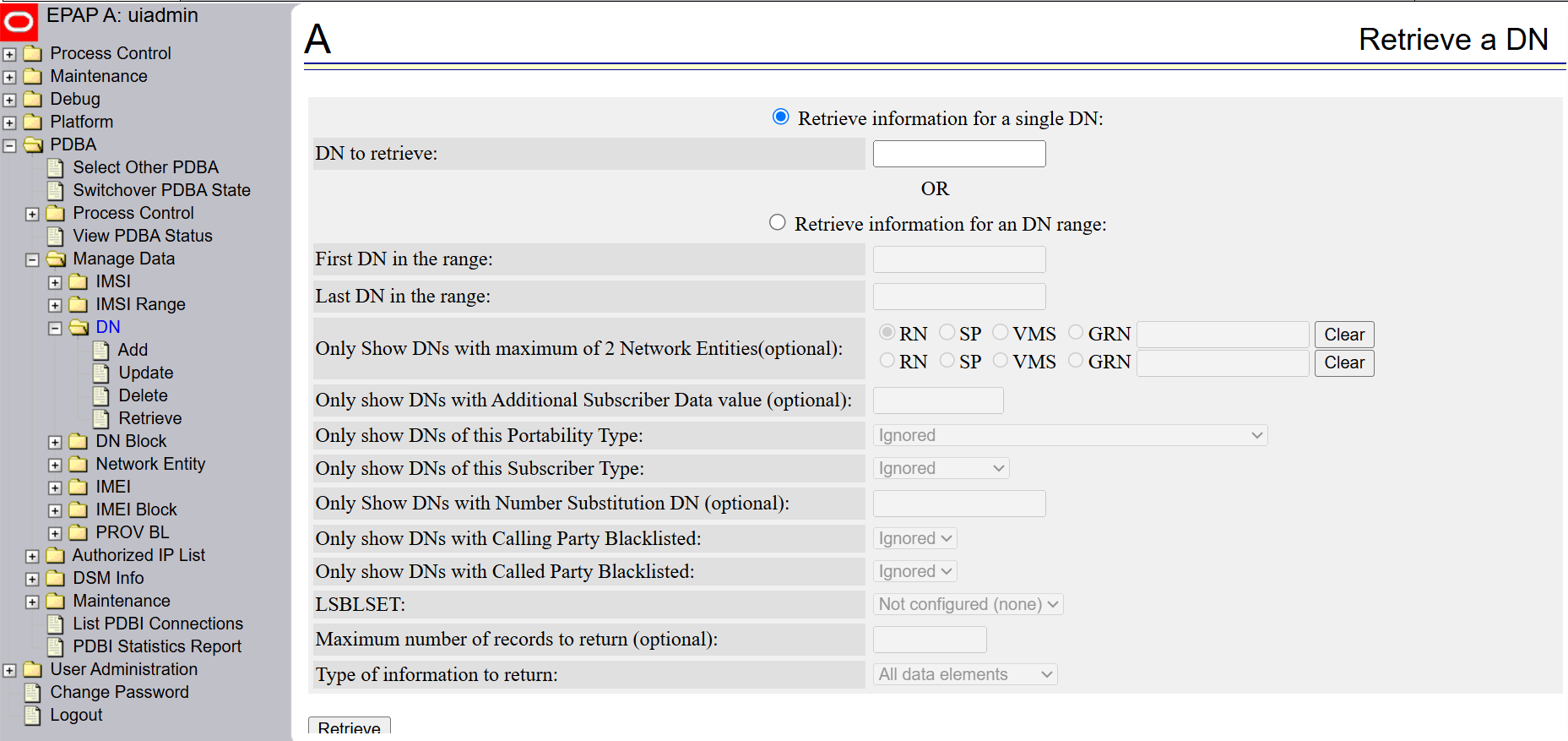Choose RN radio in first Network Entity row
The width and height of the screenshot is (1568, 741).
click(887, 332)
